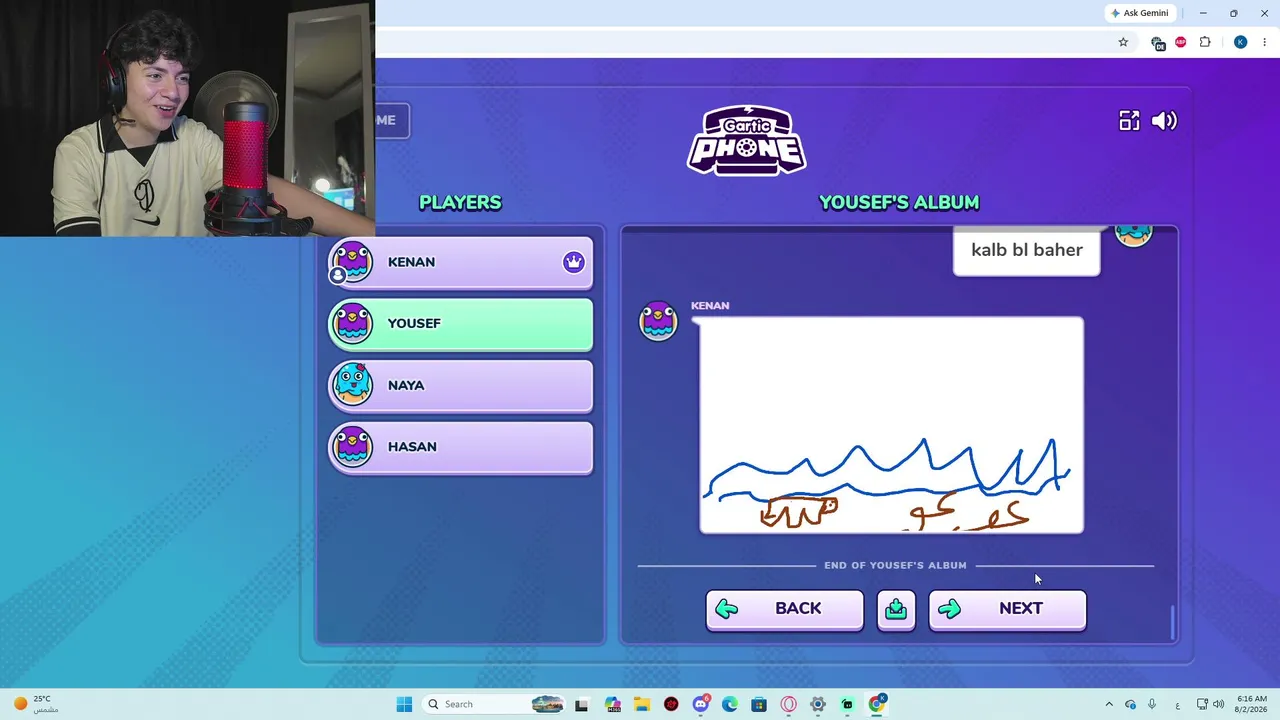Select player Kenan in the list
The image size is (1280, 720).
(x=460, y=263)
